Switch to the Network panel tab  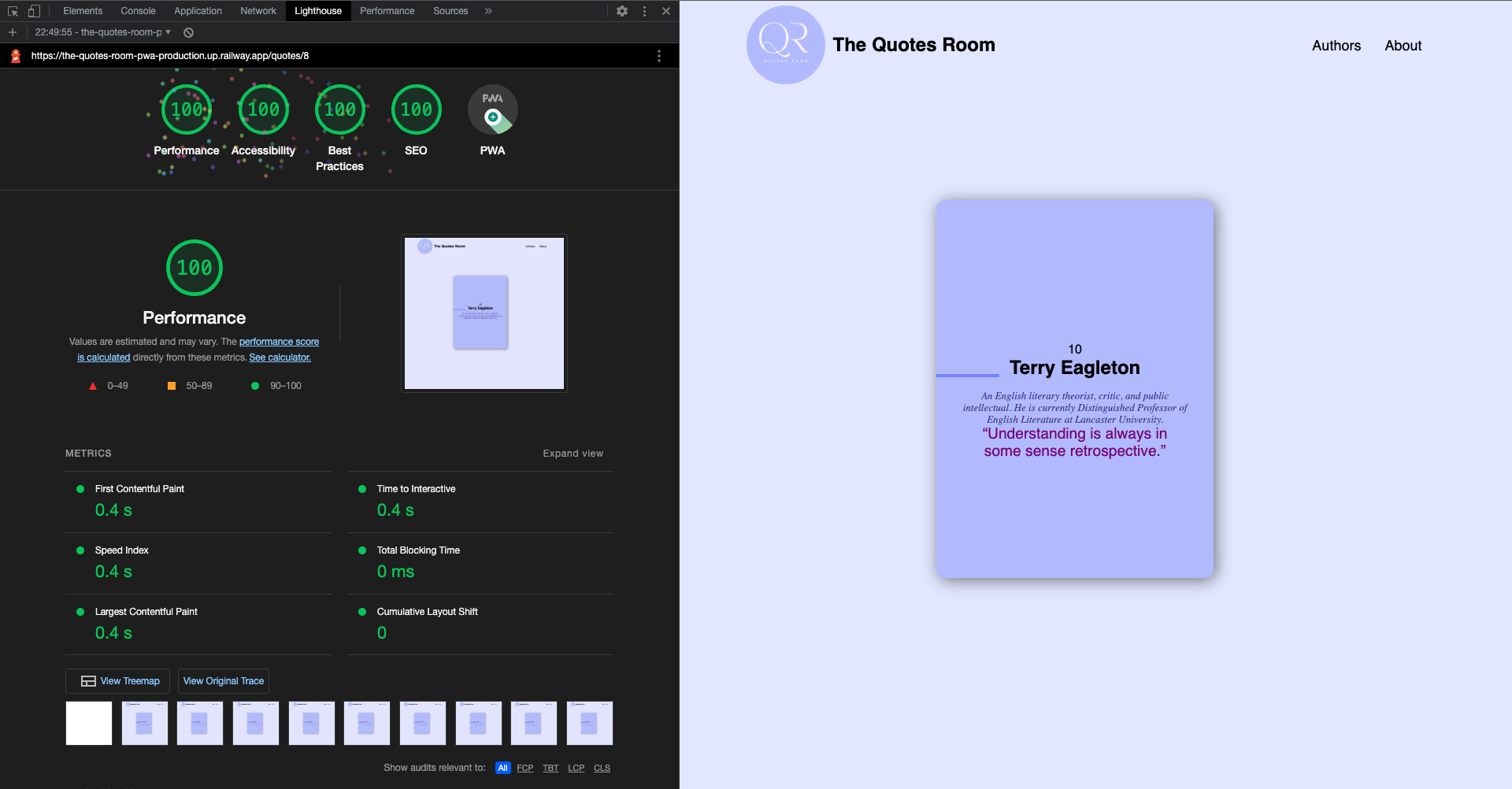point(258,10)
